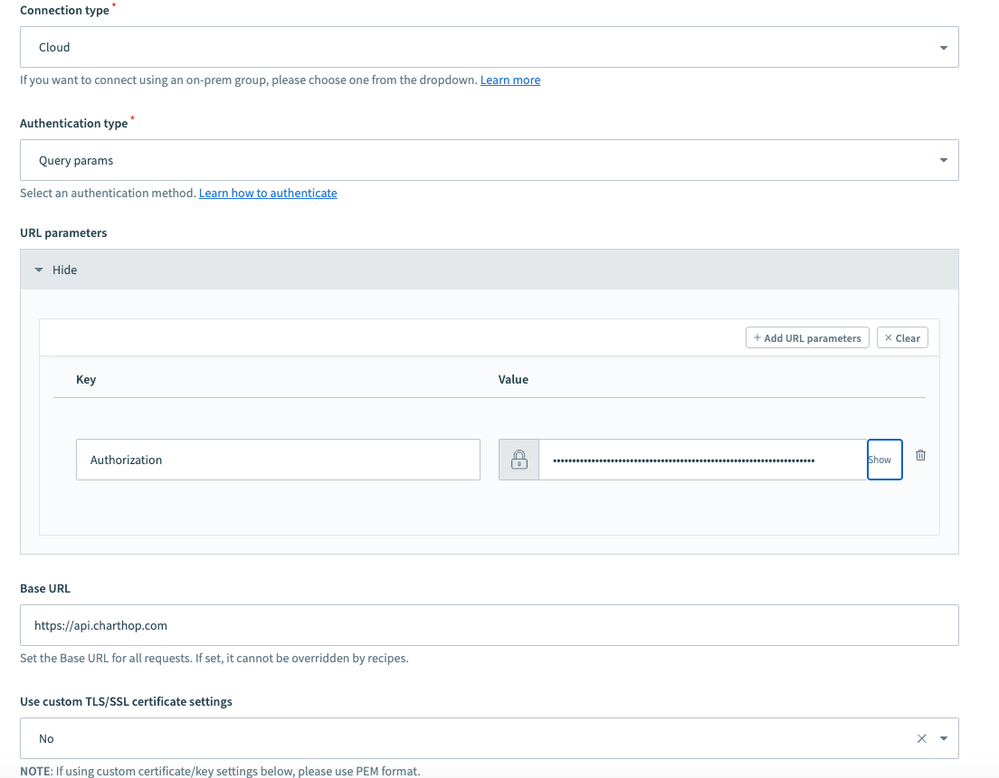The width and height of the screenshot is (999, 778).
Task: Delete the Authorization parameter with trash icon
Action: point(921,455)
